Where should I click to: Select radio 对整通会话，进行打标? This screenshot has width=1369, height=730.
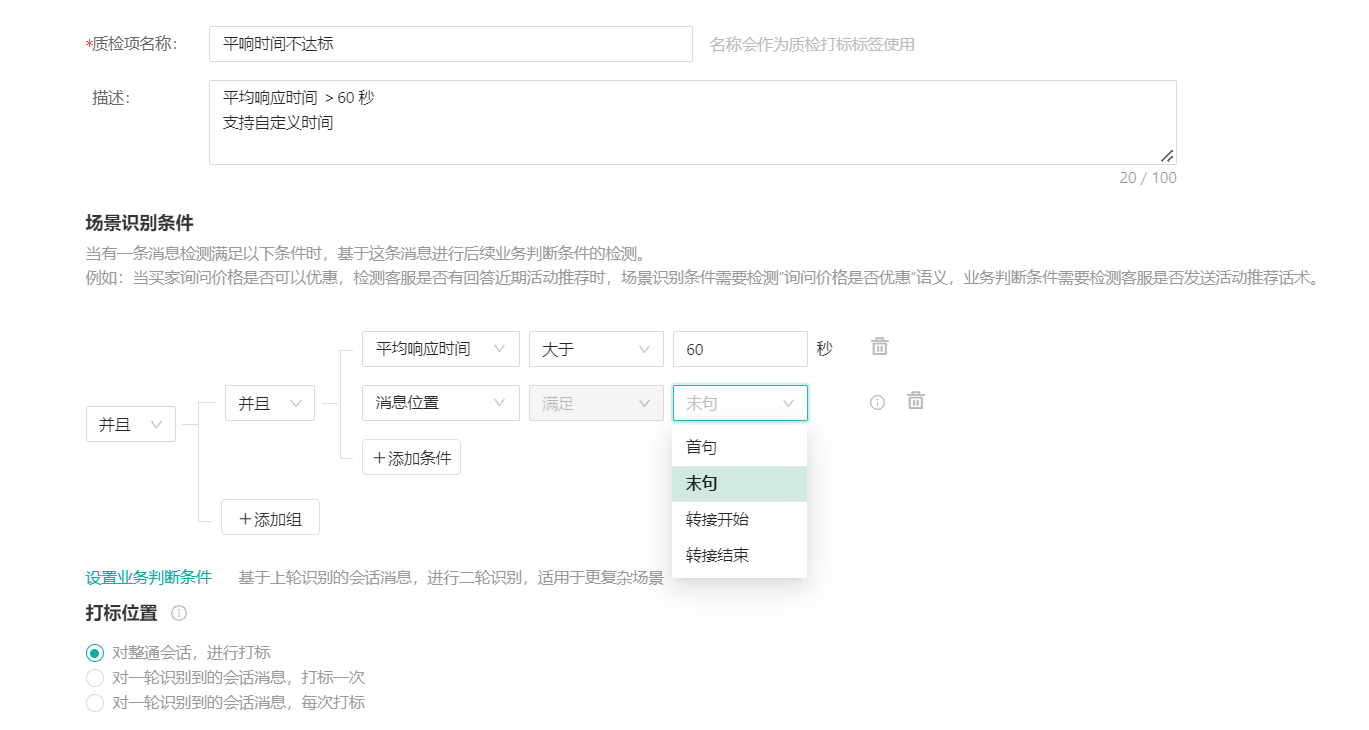coord(95,653)
